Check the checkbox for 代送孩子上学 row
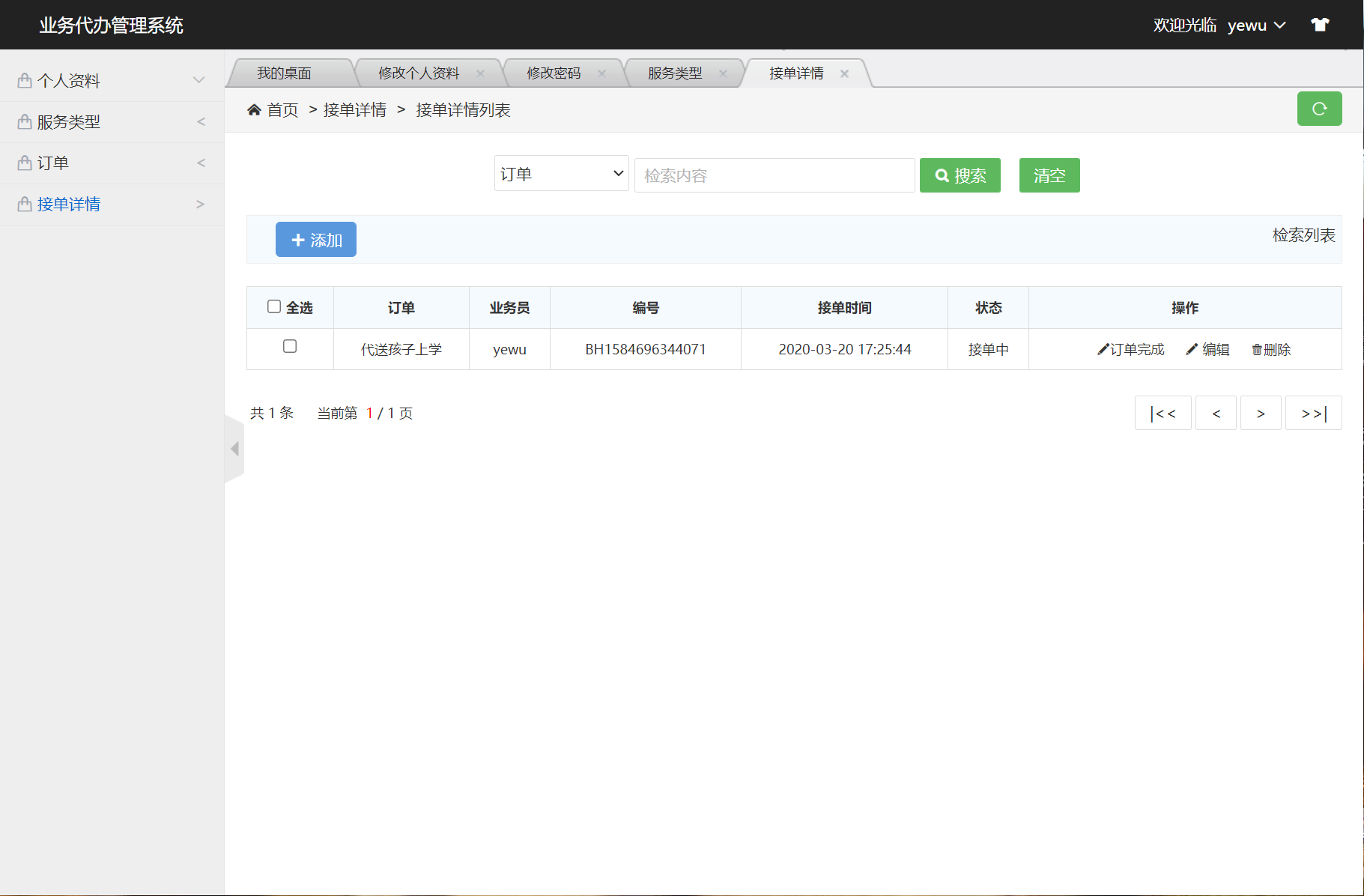The width and height of the screenshot is (1364, 896). point(290,347)
